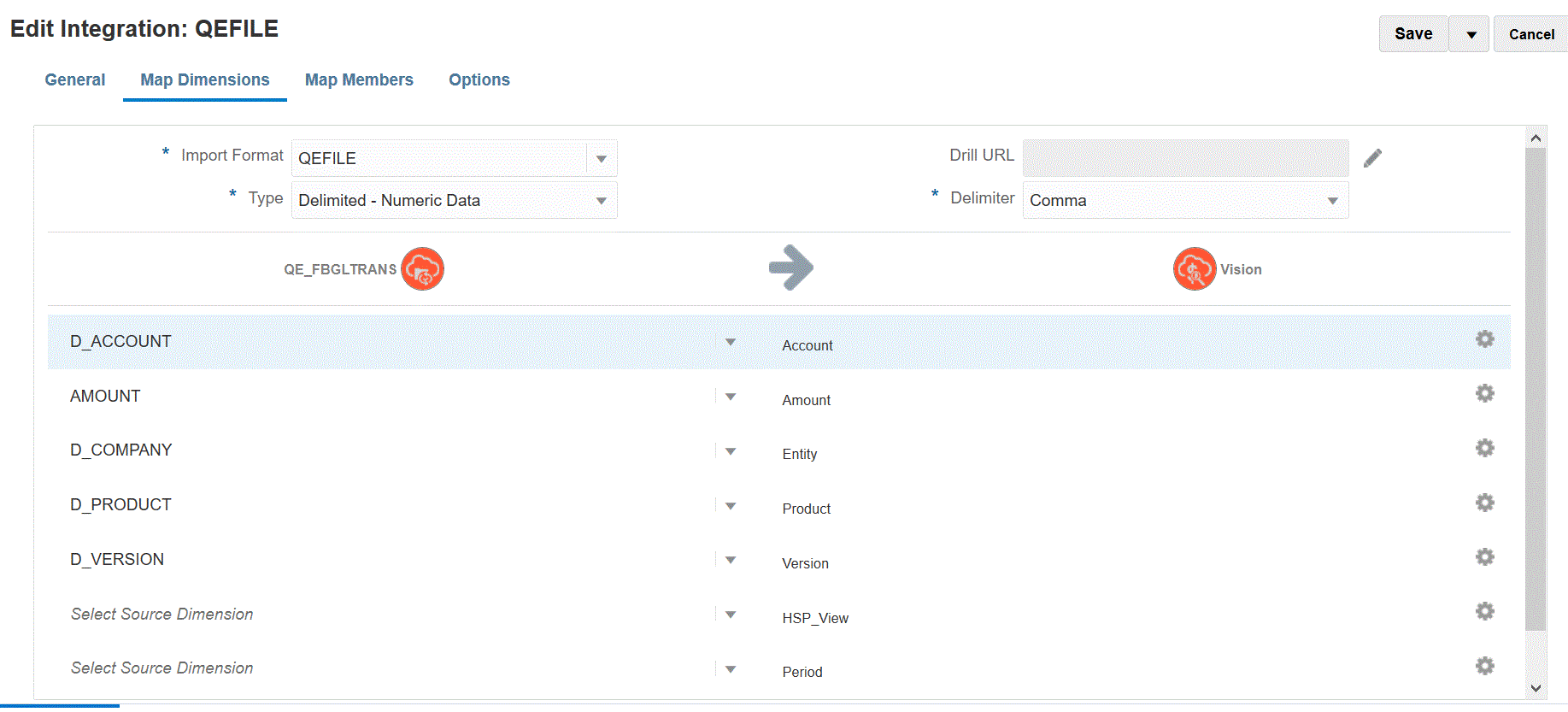The height and width of the screenshot is (712, 1568).
Task: Open gear settings for Version row
Action: pyautogui.click(x=1484, y=557)
